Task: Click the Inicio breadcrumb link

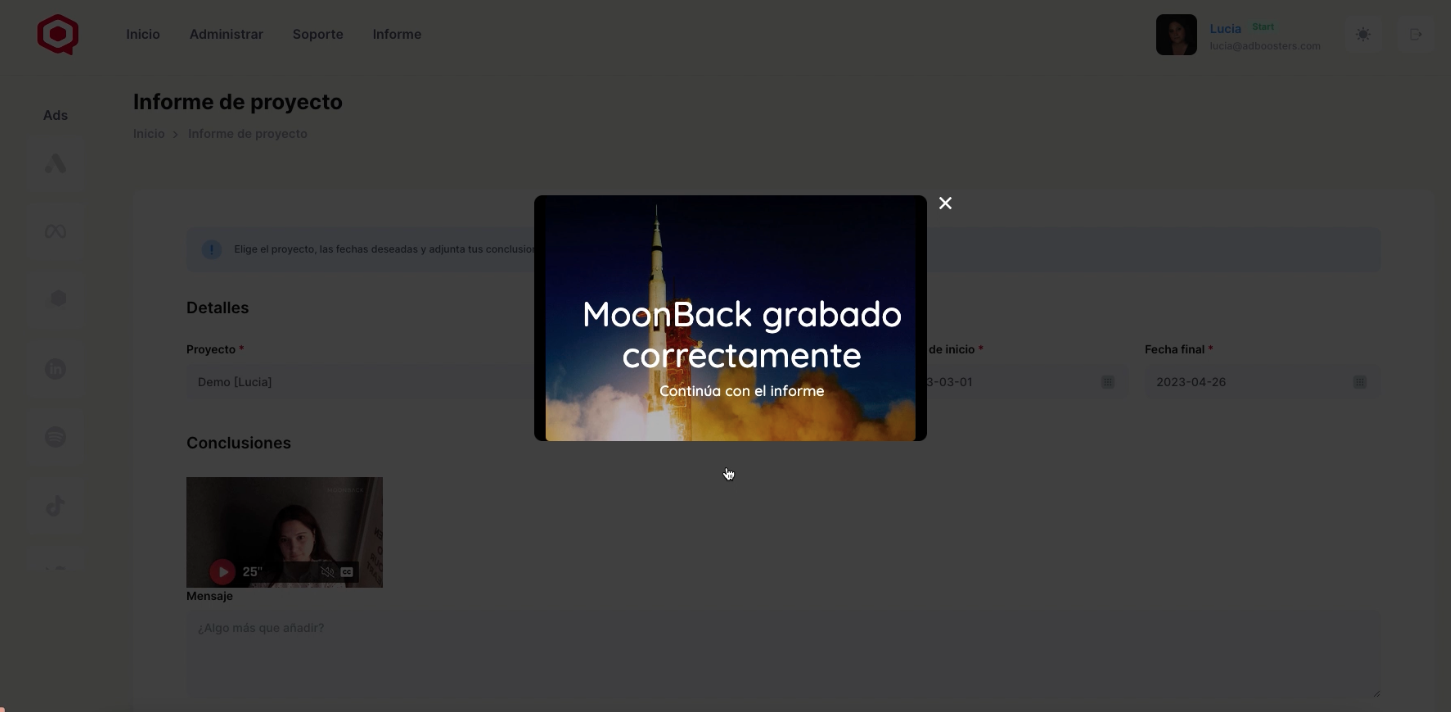Action: click(148, 134)
